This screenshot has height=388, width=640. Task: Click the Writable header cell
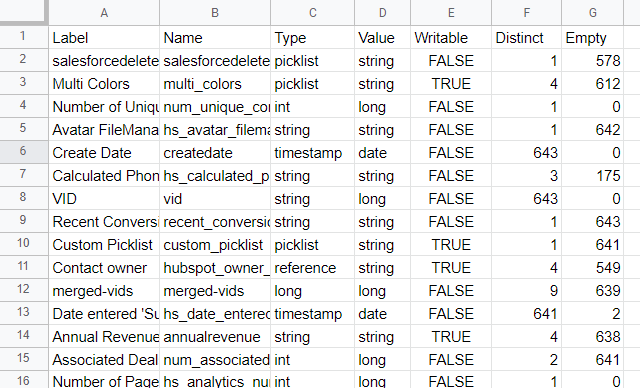tap(451, 38)
